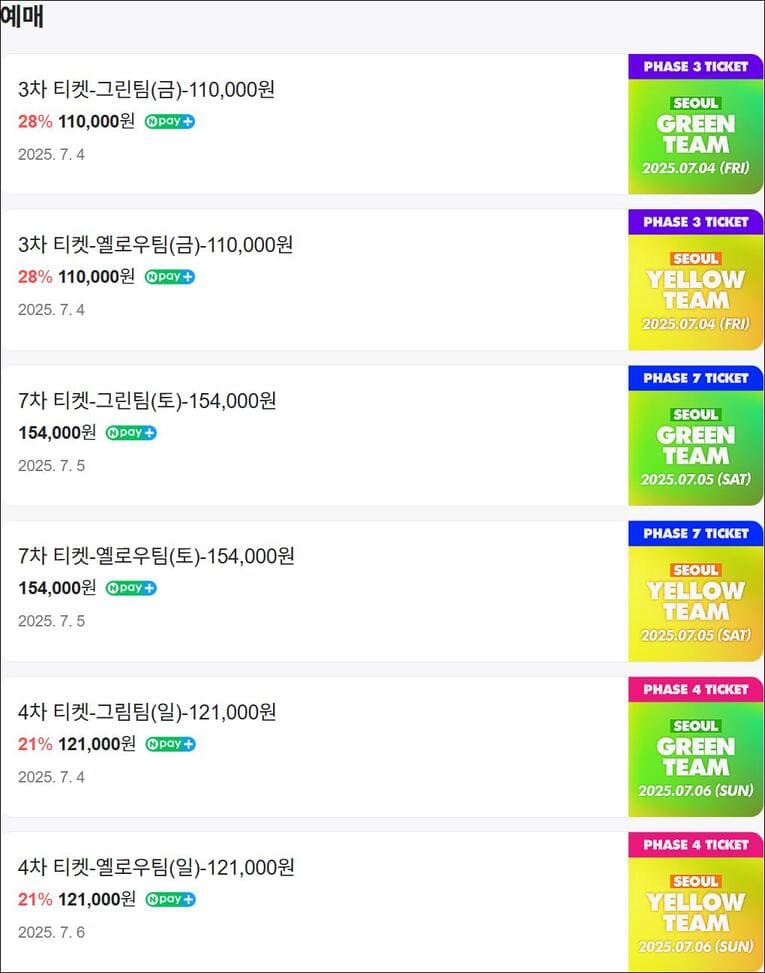Viewport: 765px width, 973px height.
Task: Open Phase 3 Green Team Friday thumbnail
Action: click(696, 124)
